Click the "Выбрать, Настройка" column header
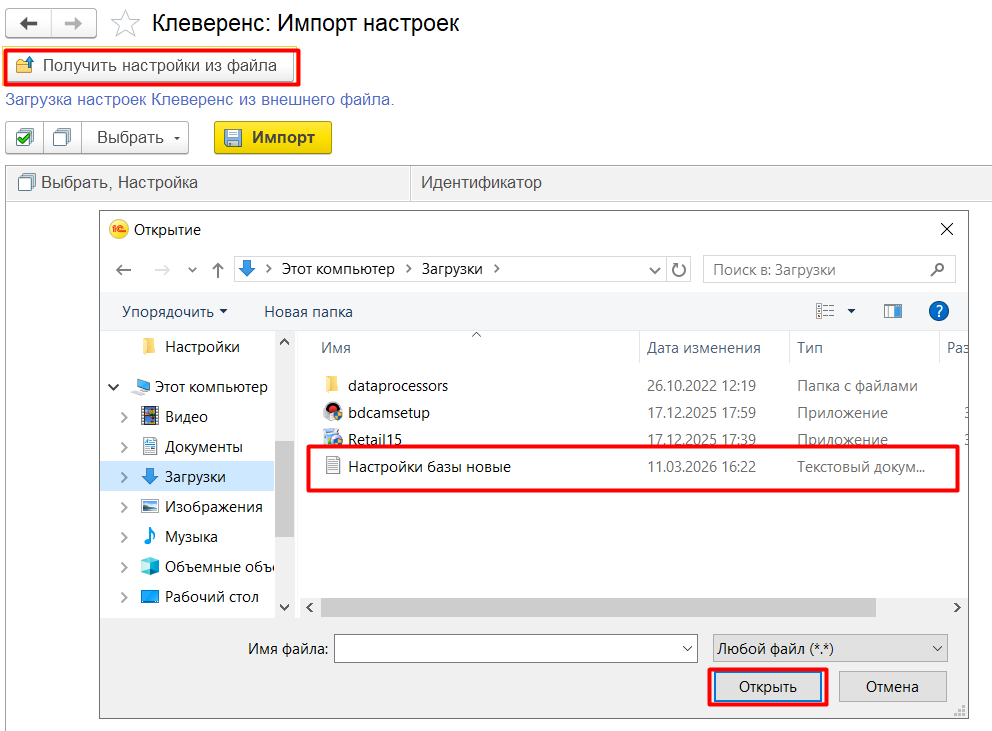The image size is (992, 731). click(x=208, y=183)
